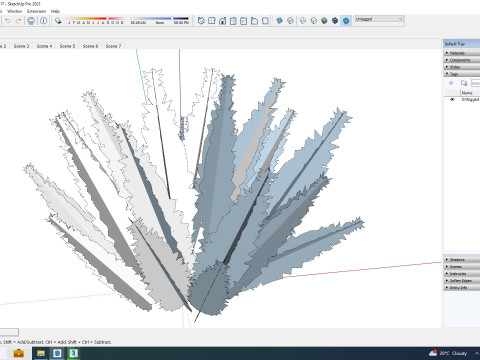Image resolution: width=480 pixels, height=360 pixels.
Task: Select Wireframe style icon
Action: pos(303,21)
